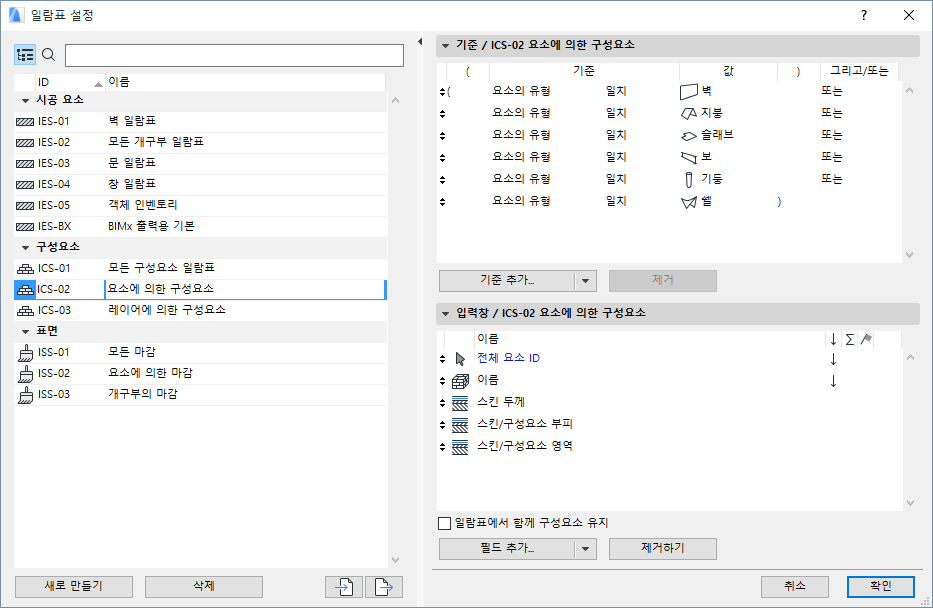This screenshot has height=608, width=933.
Task: Click the skin icon beside 스킨 두께
Action: click(x=460, y=403)
